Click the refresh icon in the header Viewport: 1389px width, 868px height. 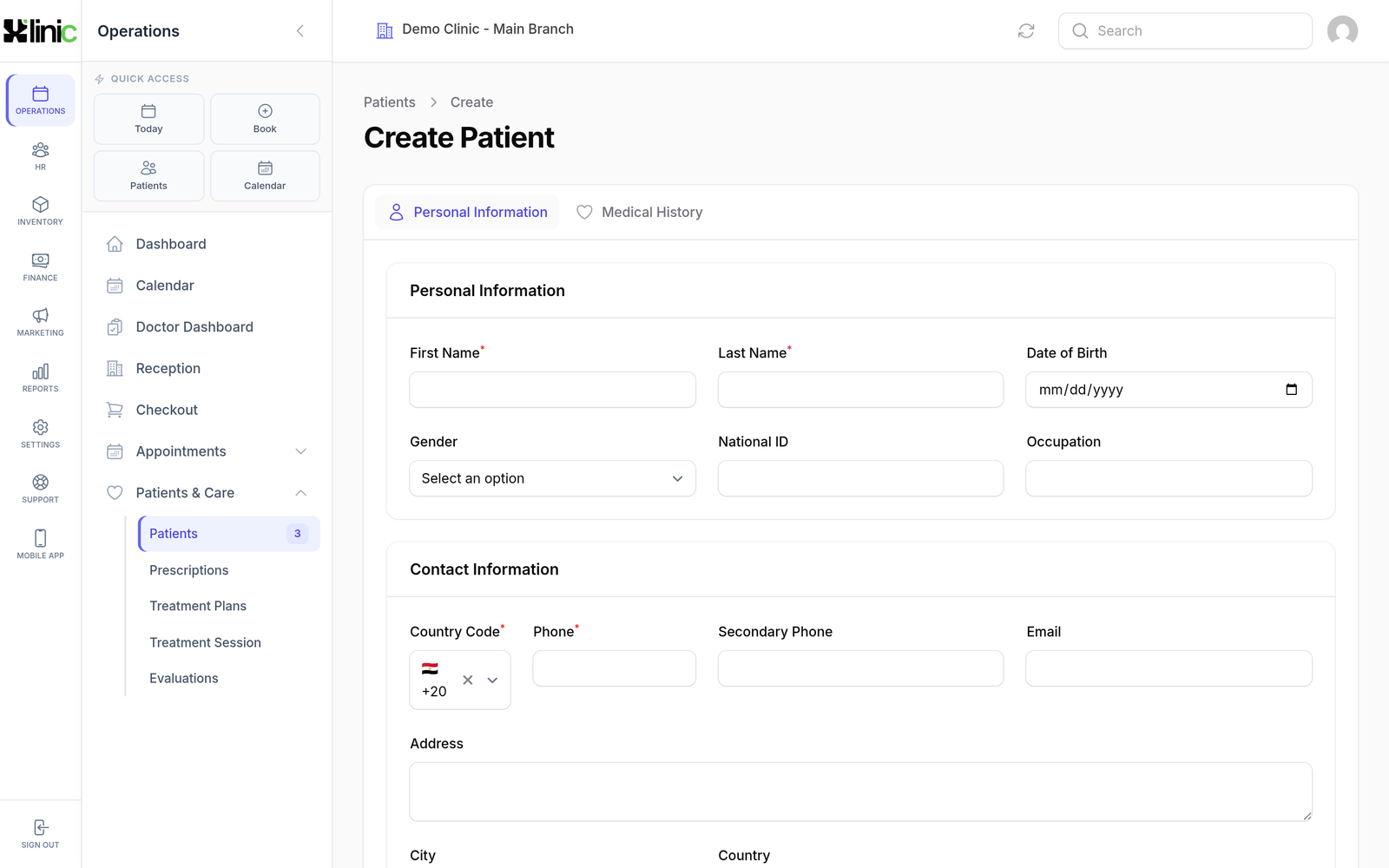pos(1026,31)
